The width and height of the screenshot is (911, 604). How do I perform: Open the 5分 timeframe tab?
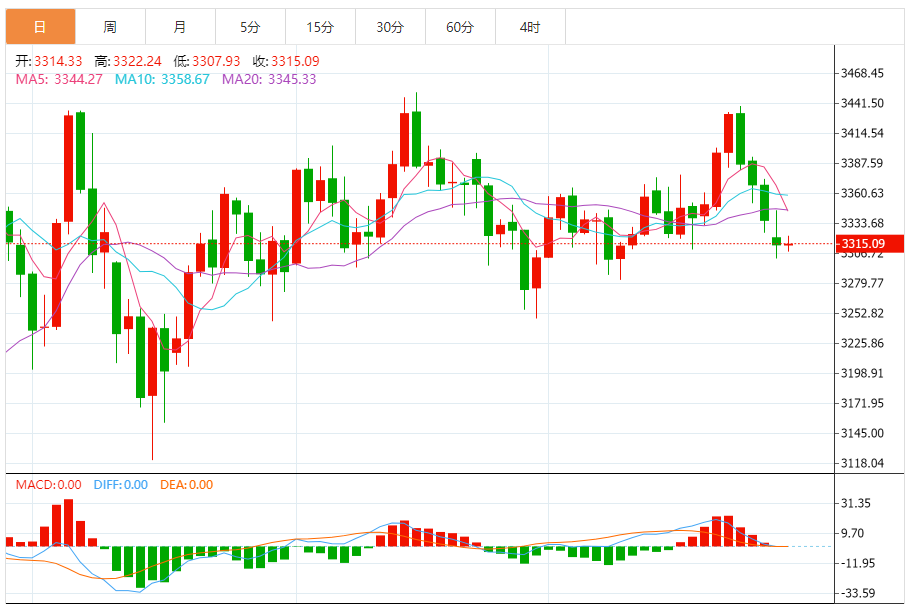tap(250, 27)
